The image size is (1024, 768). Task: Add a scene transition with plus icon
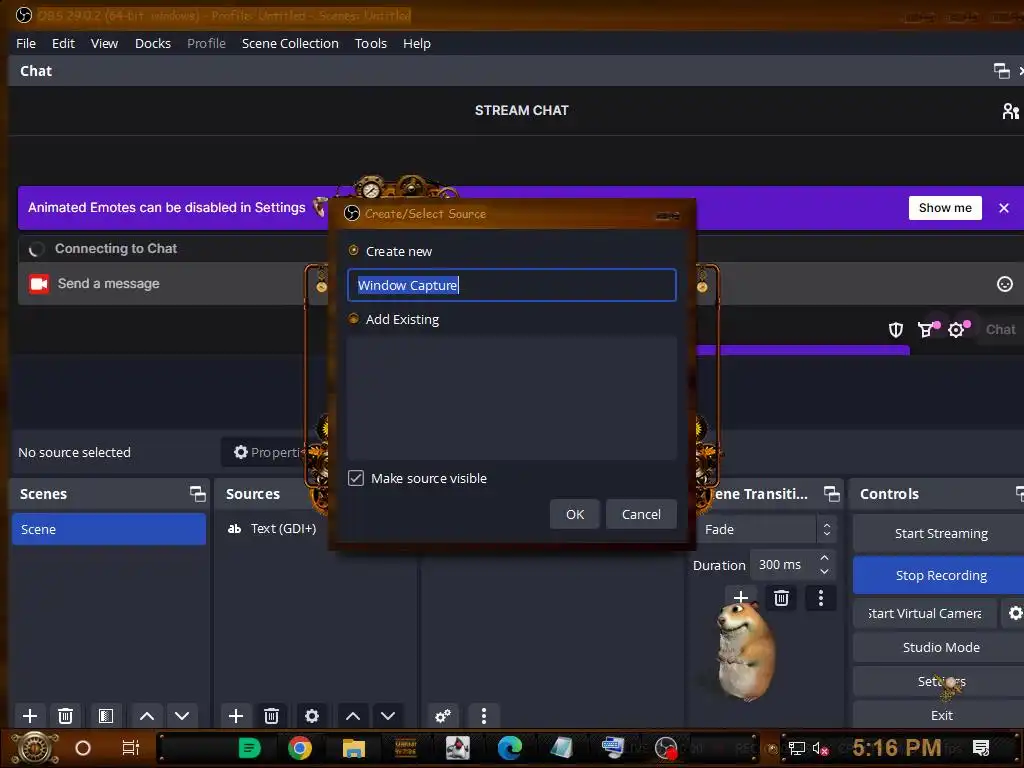[x=741, y=598]
